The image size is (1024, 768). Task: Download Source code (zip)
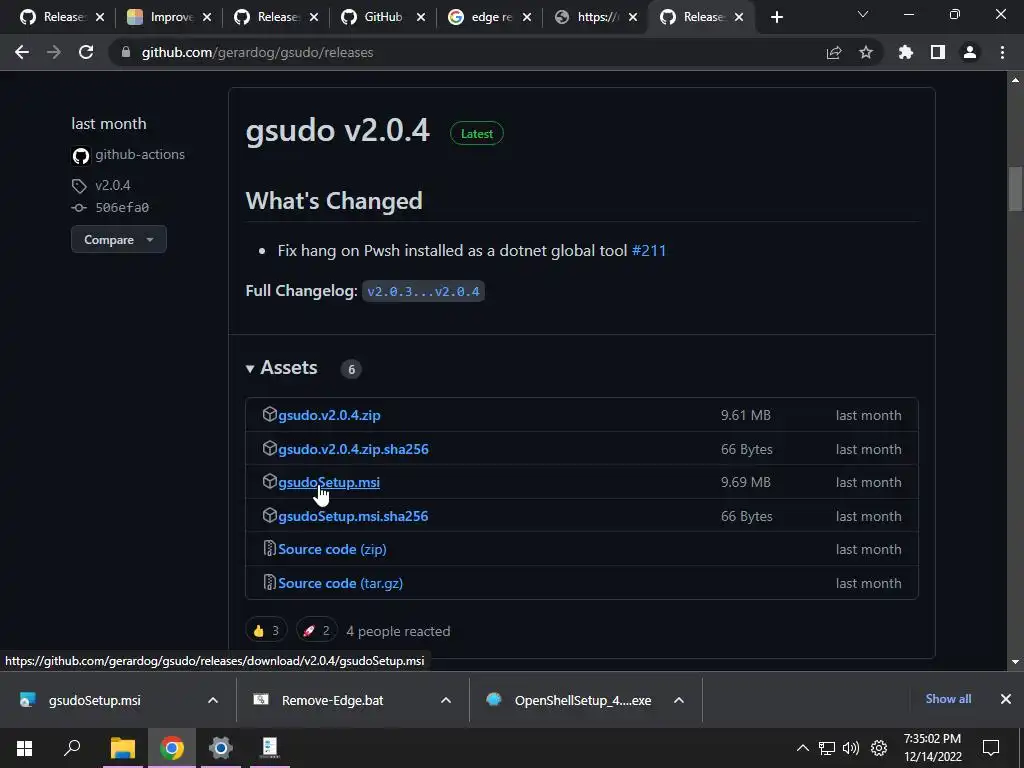(x=332, y=550)
